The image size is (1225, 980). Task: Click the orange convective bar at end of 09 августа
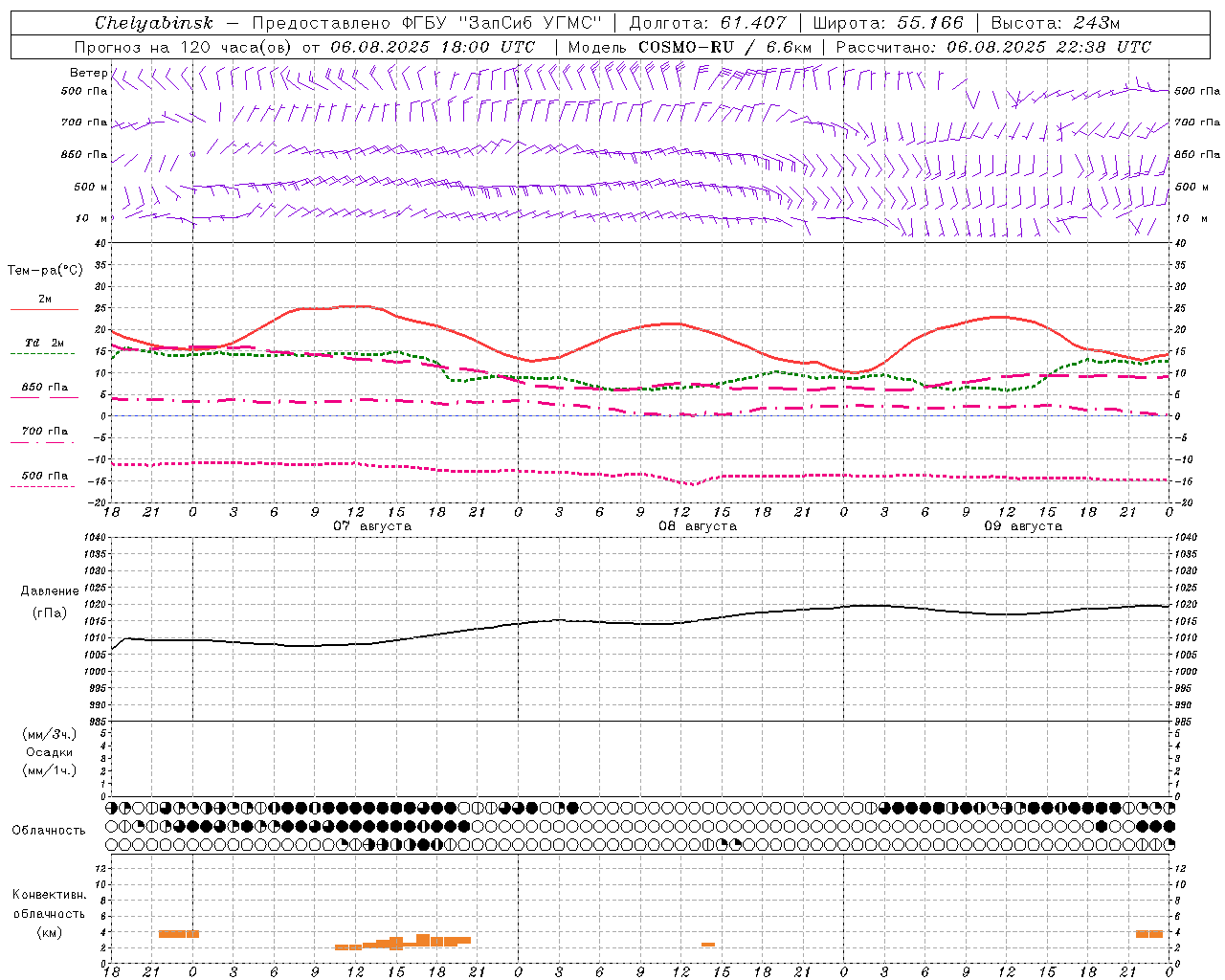pyautogui.click(x=1149, y=934)
